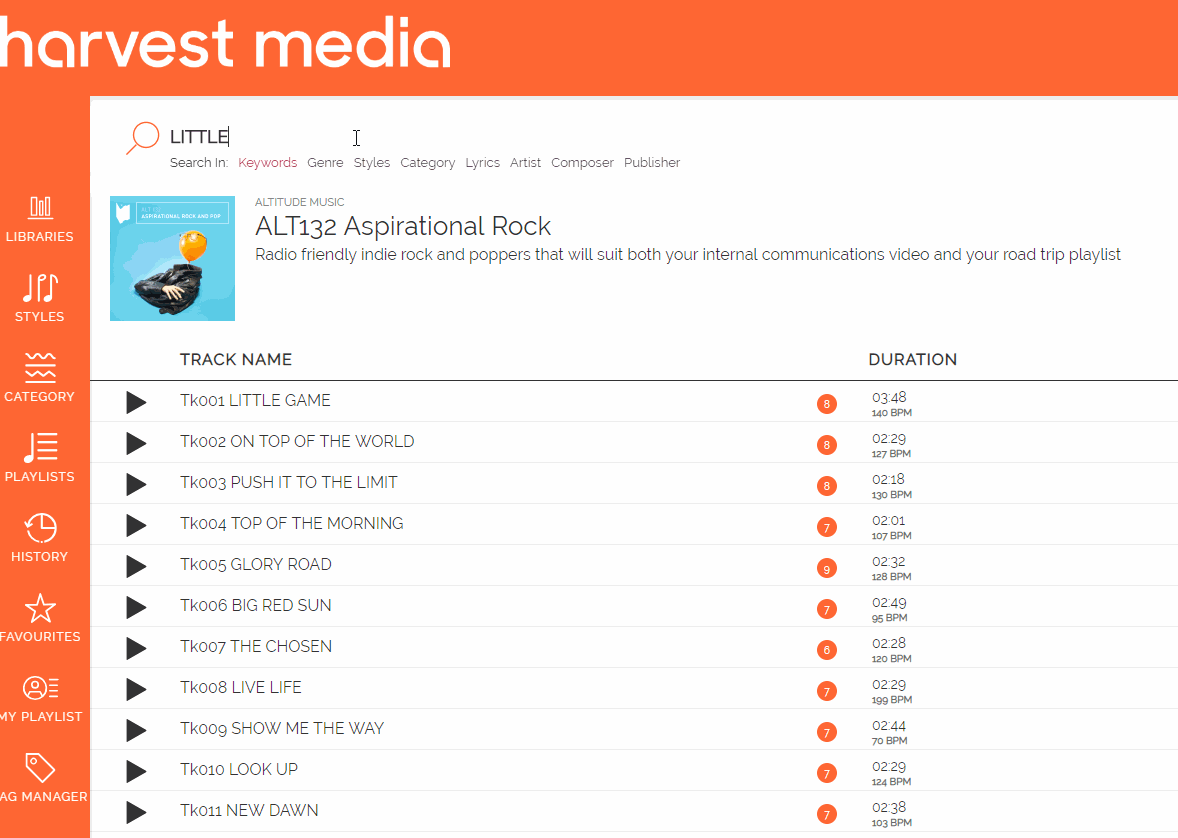Image resolution: width=1178 pixels, height=838 pixels.
Task: Play track Tk011 NEW DAWN
Action: pos(136,812)
